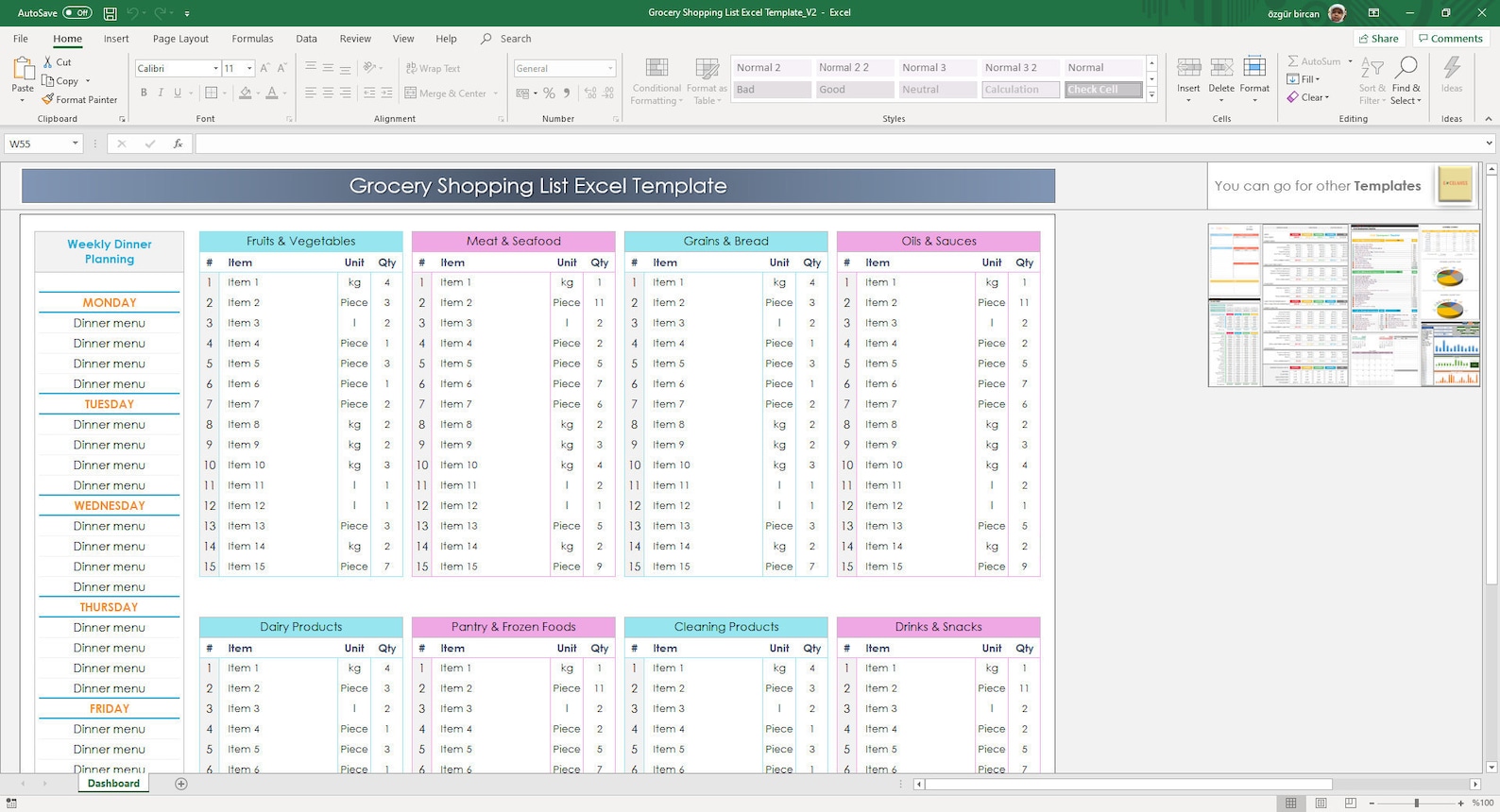This screenshot has width=1500, height=812.
Task: Toggle Wrap Text
Action: click(x=433, y=68)
